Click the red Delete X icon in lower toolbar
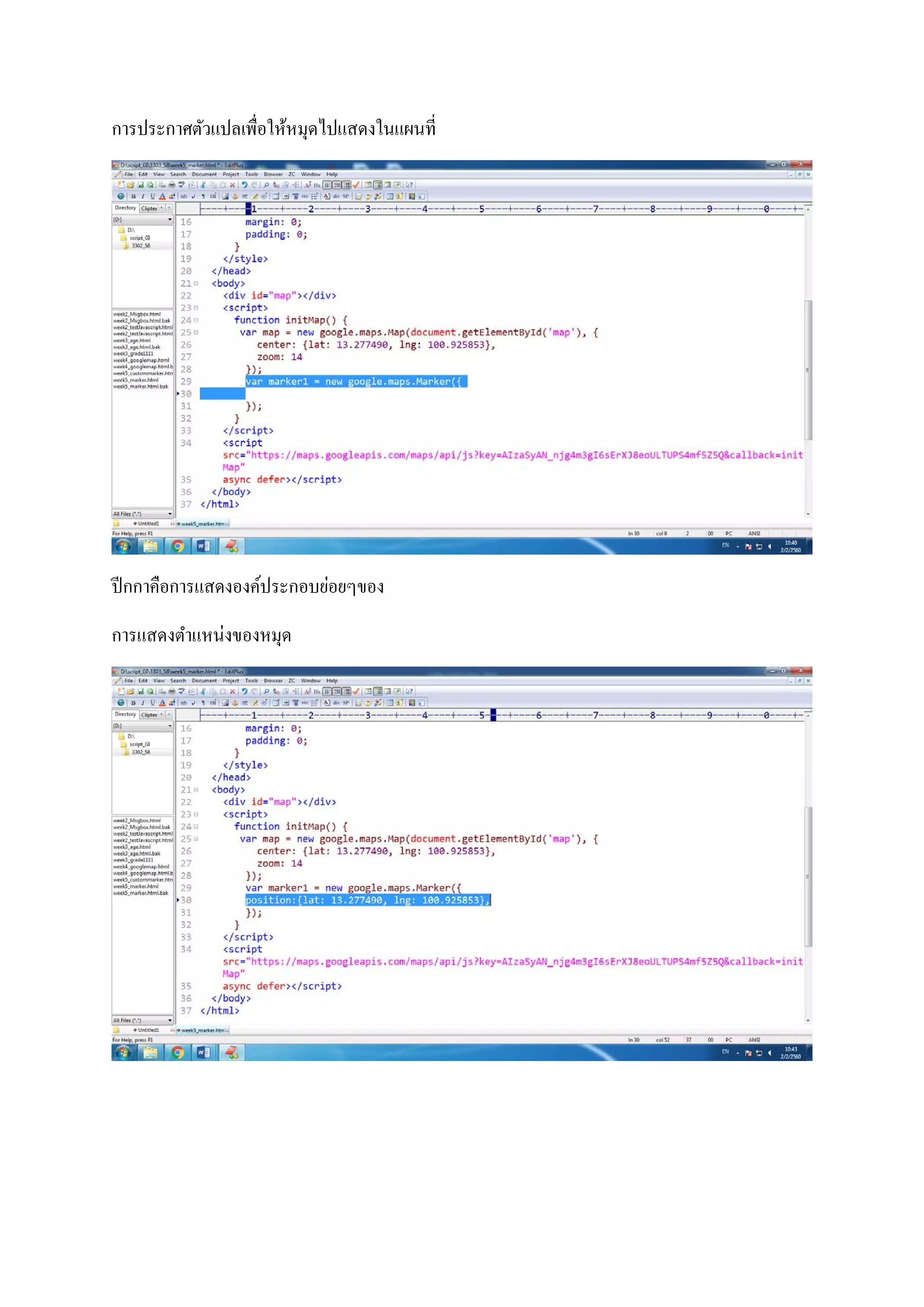The width and height of the screenshot is (924, 1307). tap(232, 691)
